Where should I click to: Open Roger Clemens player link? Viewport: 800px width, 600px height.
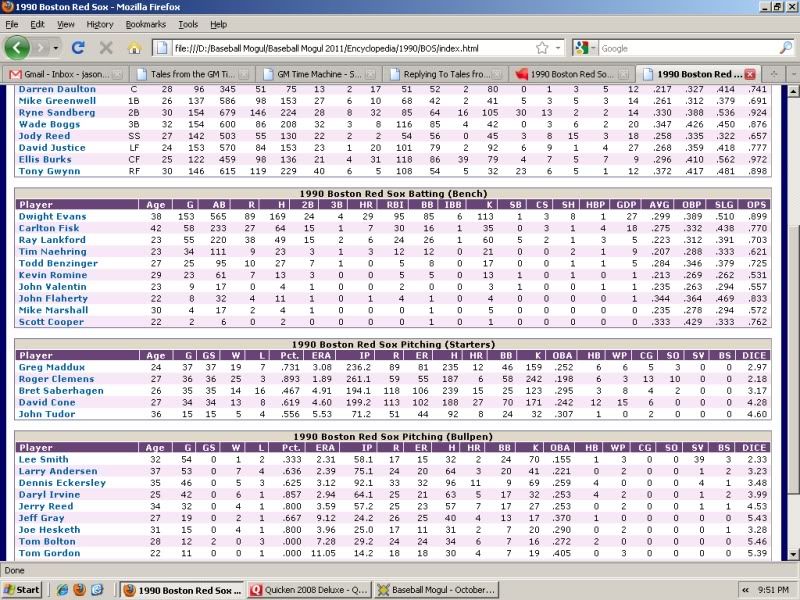coord(56,379)
